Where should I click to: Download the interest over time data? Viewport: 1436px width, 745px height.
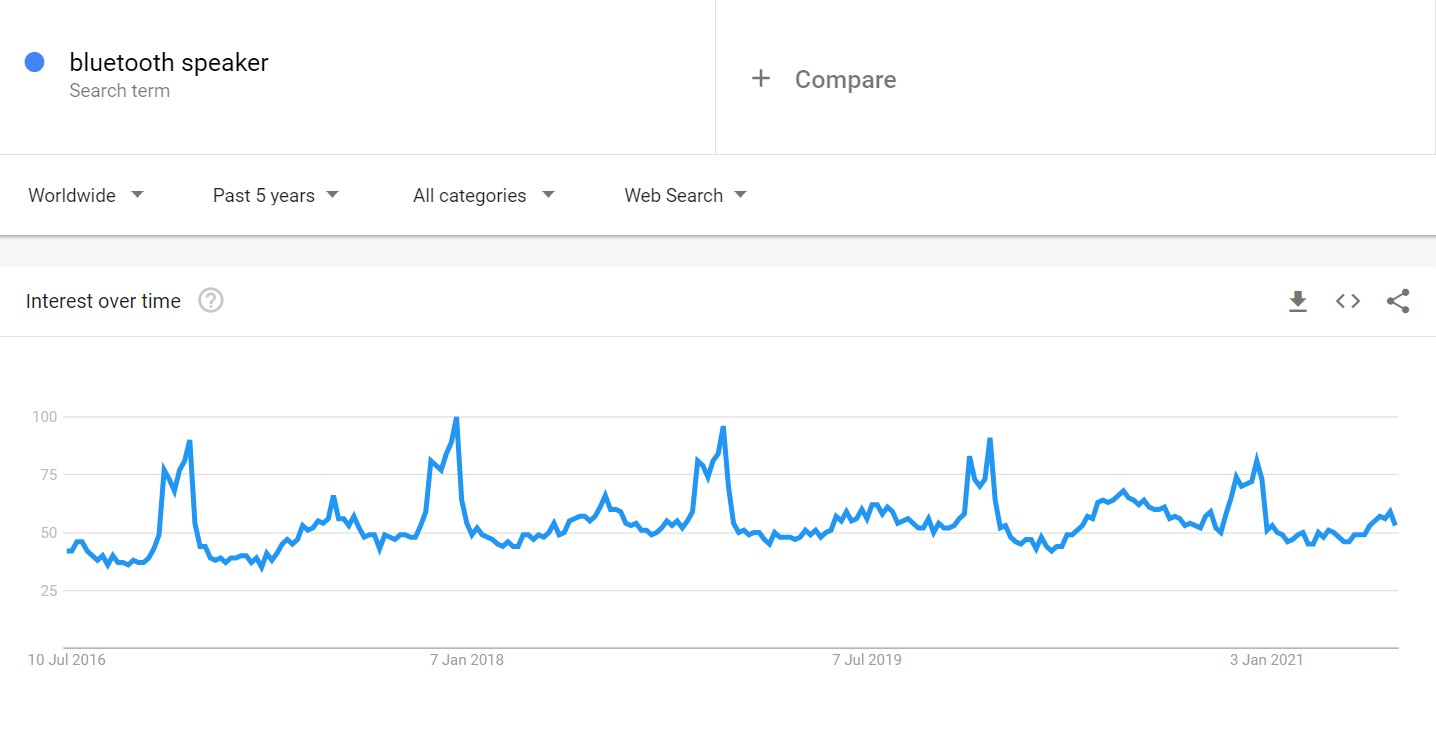click(x=1298, y=301)
